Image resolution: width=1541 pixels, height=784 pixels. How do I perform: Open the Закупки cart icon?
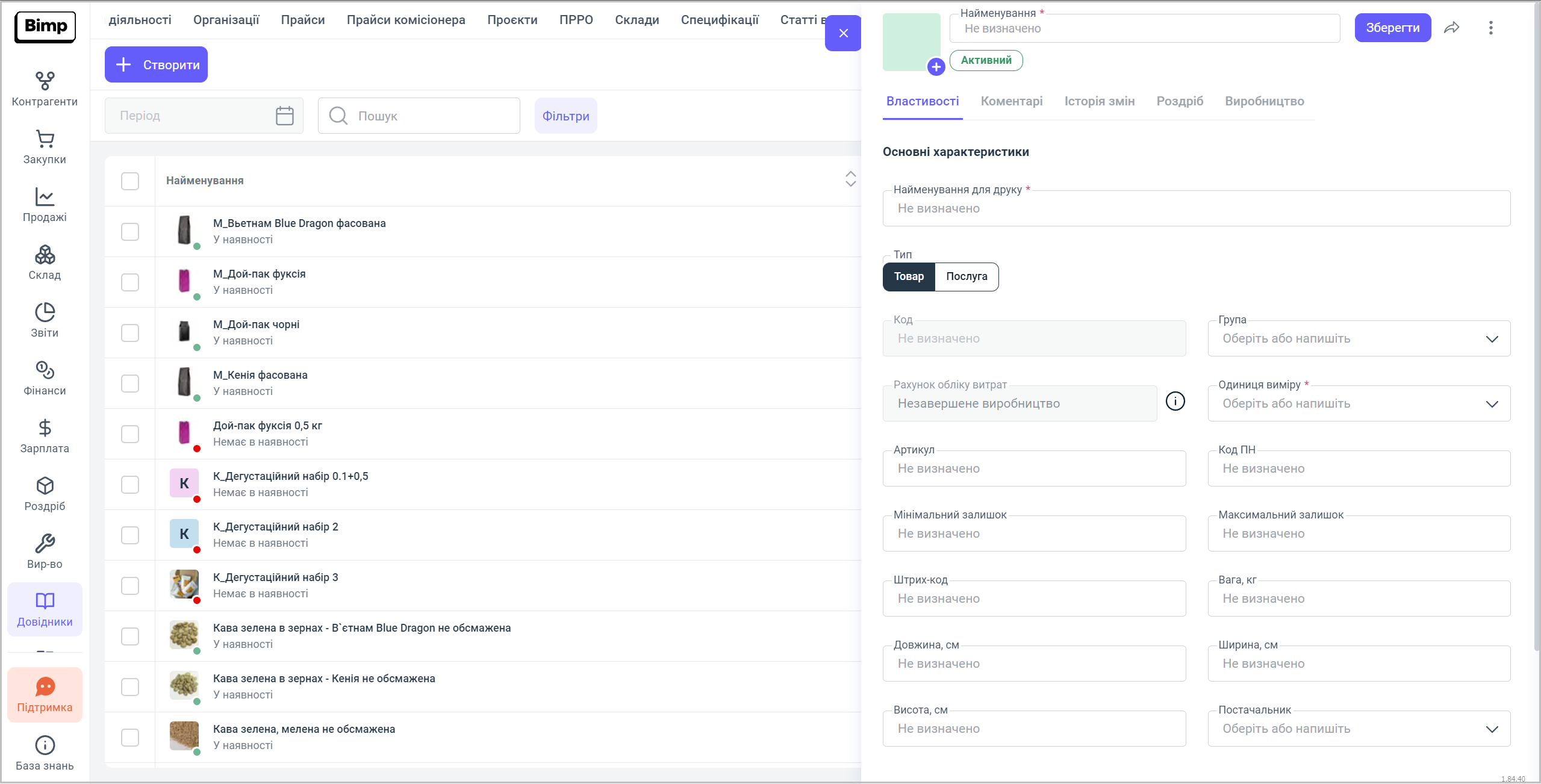[x=45, y=140]
